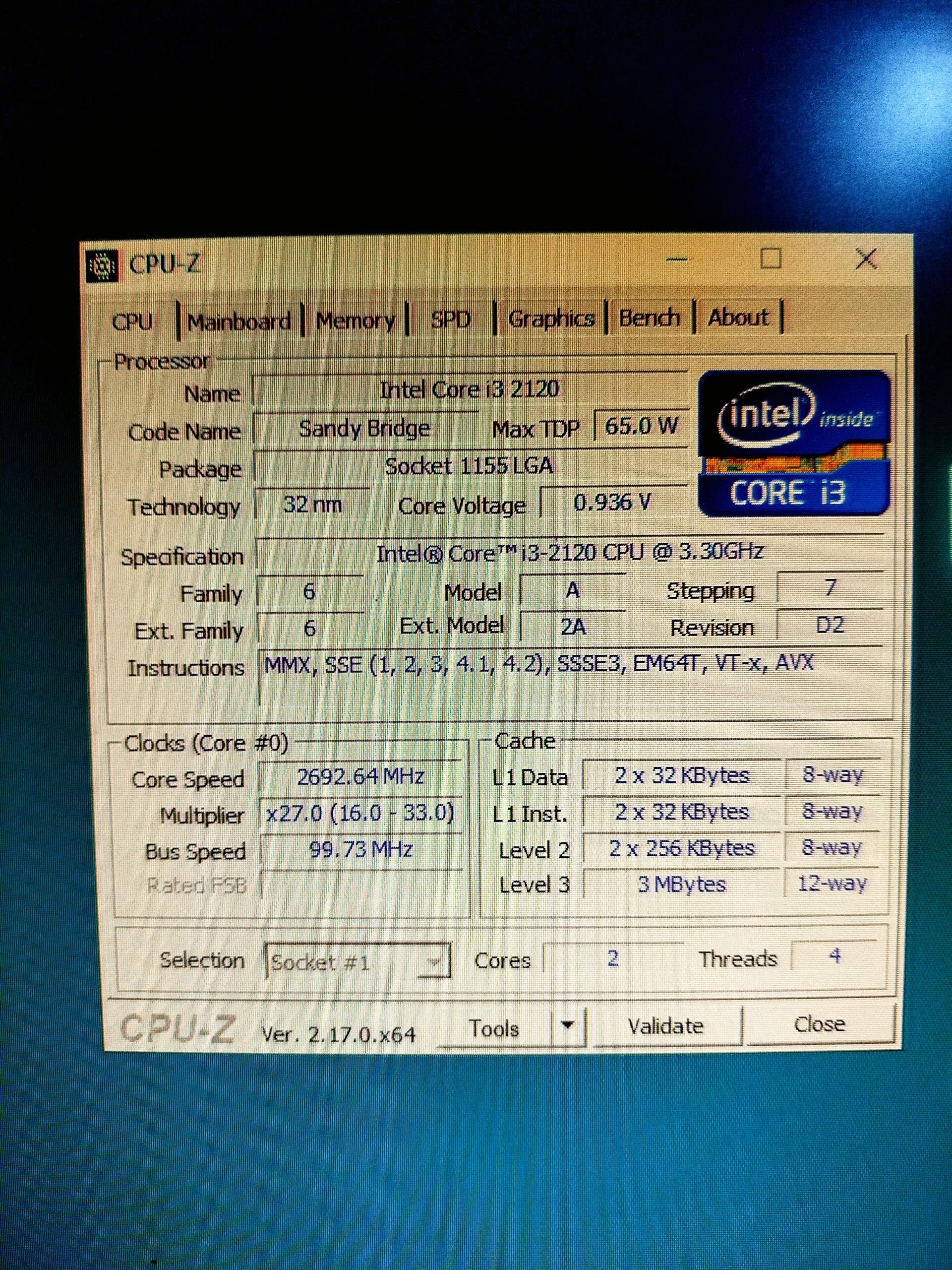952x1270 pixels.
Task: Switch to the Memory tab
Action: tap(355, 320)
